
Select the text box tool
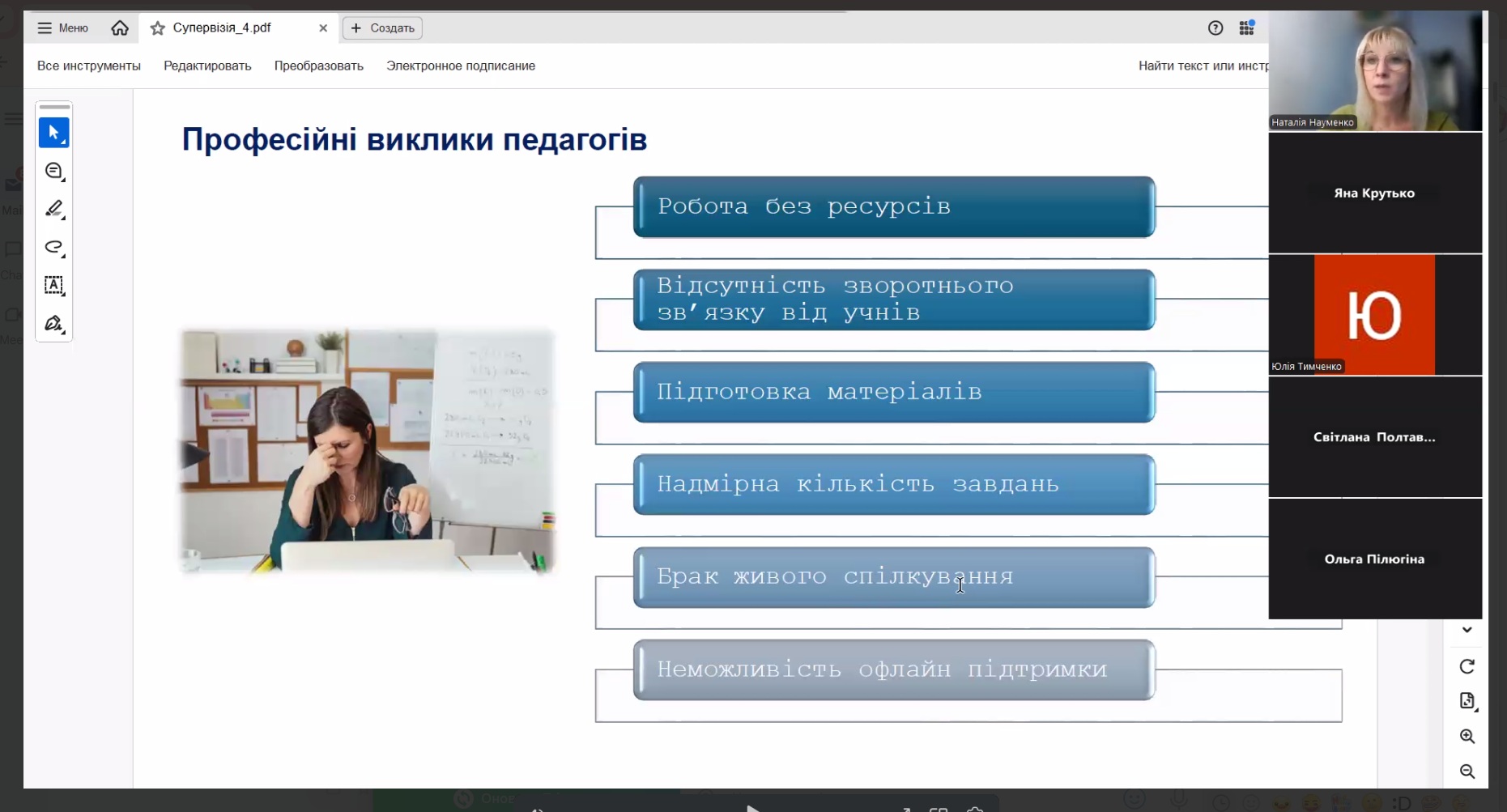[53, 286]
